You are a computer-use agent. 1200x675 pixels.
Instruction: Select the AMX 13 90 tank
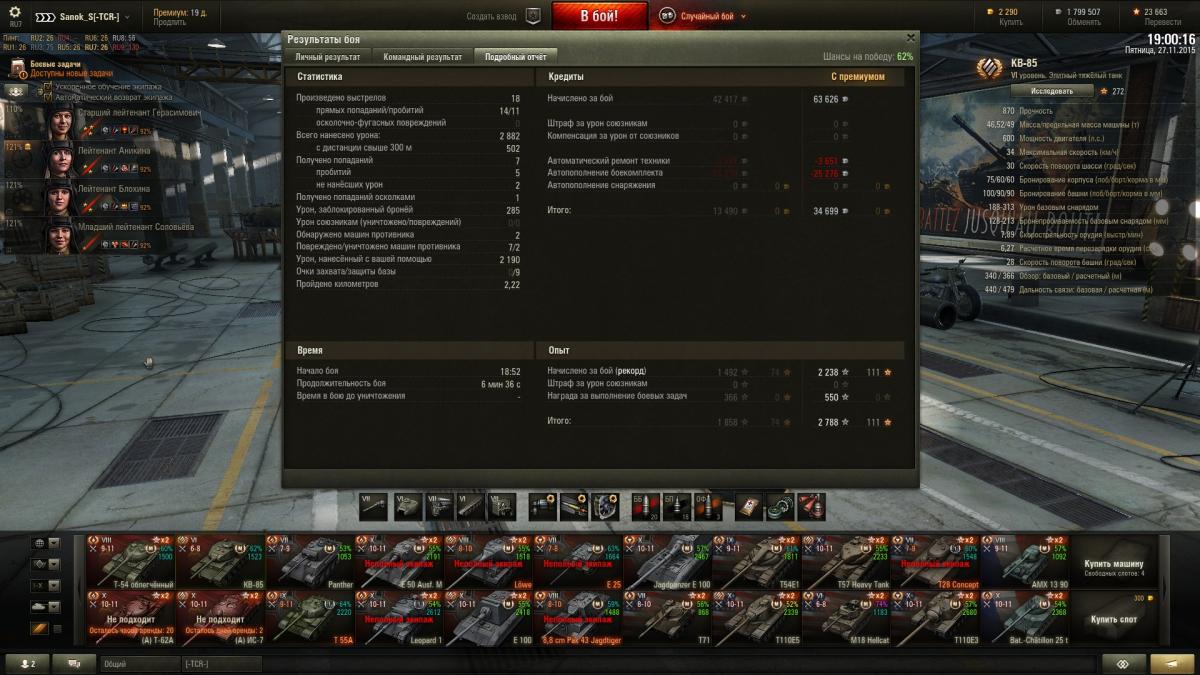1025,562
